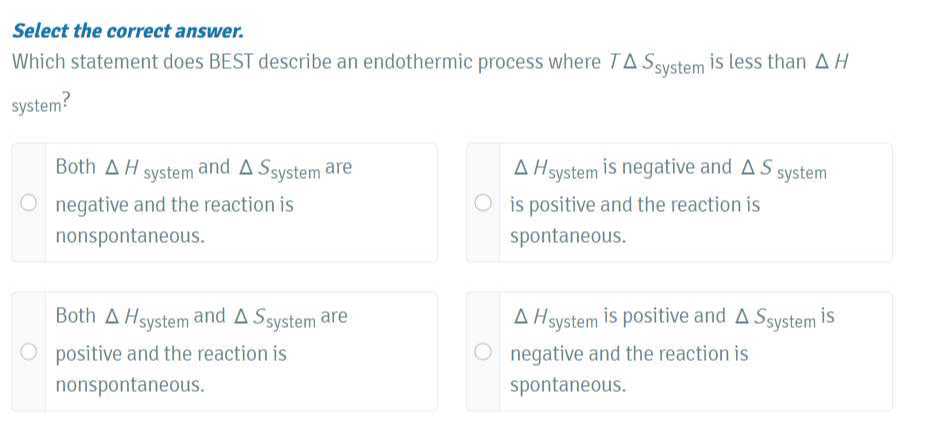Select radio button for both negative, nonspontaneous answer

click(x=29, y=204)
